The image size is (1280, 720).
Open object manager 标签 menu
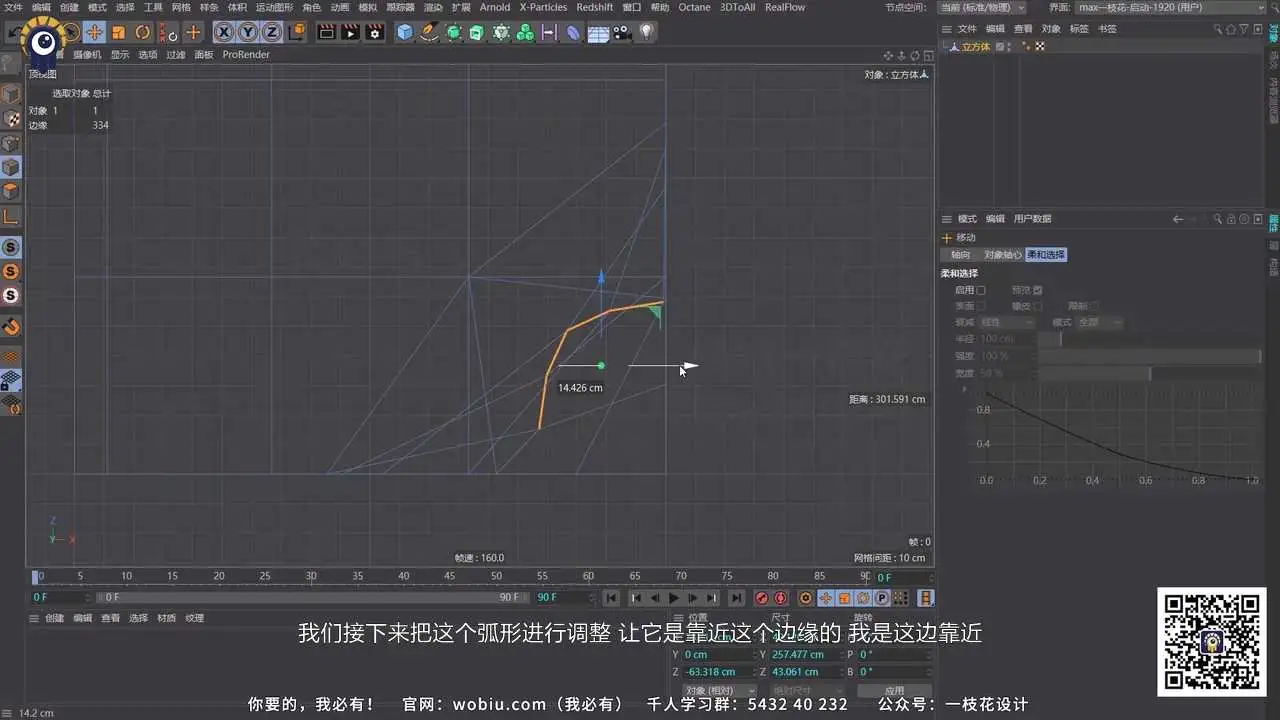[x=1079, y=29]
